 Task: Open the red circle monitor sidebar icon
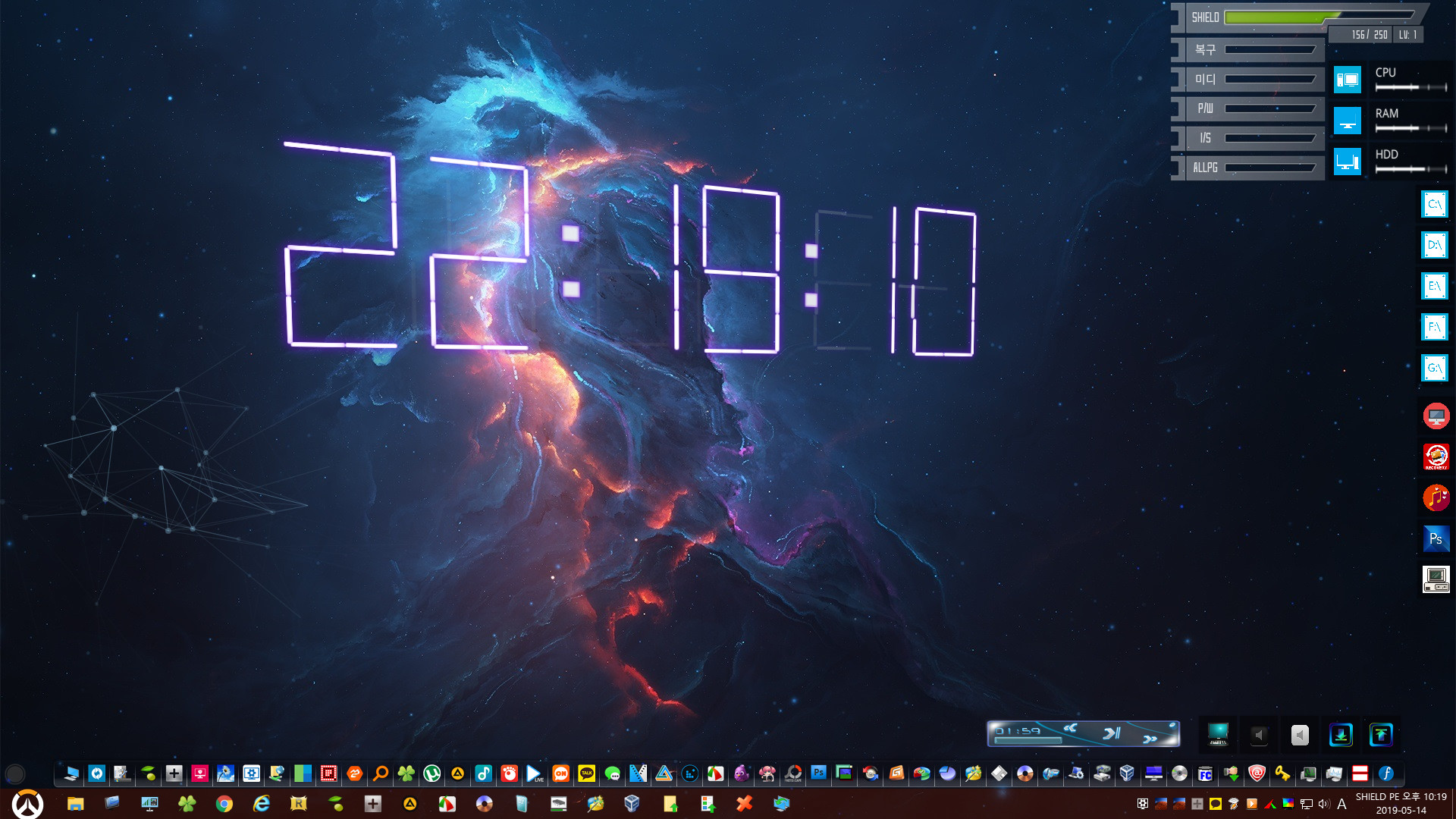1436,416
